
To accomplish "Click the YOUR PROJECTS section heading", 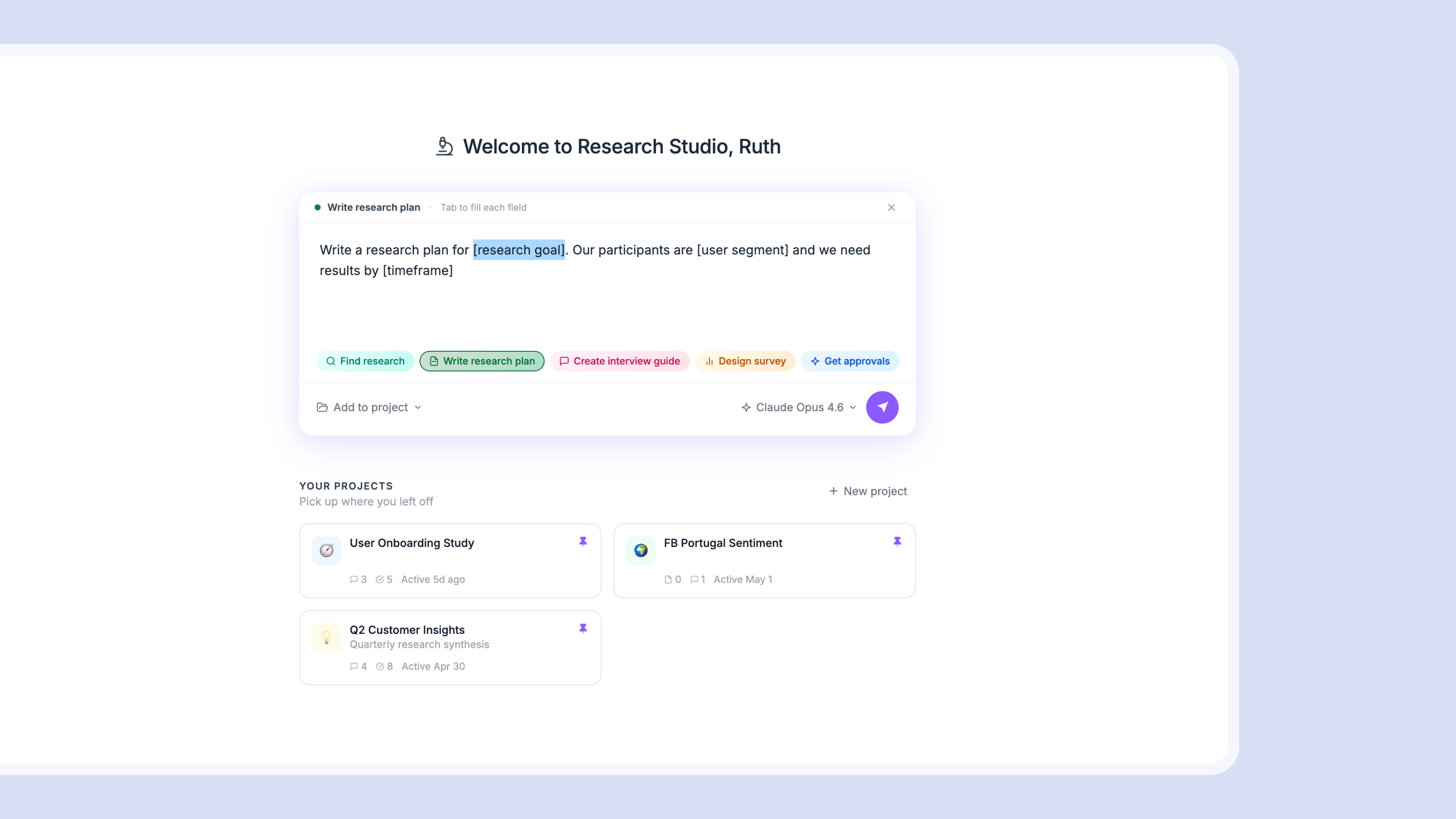I will click(346, 486).
